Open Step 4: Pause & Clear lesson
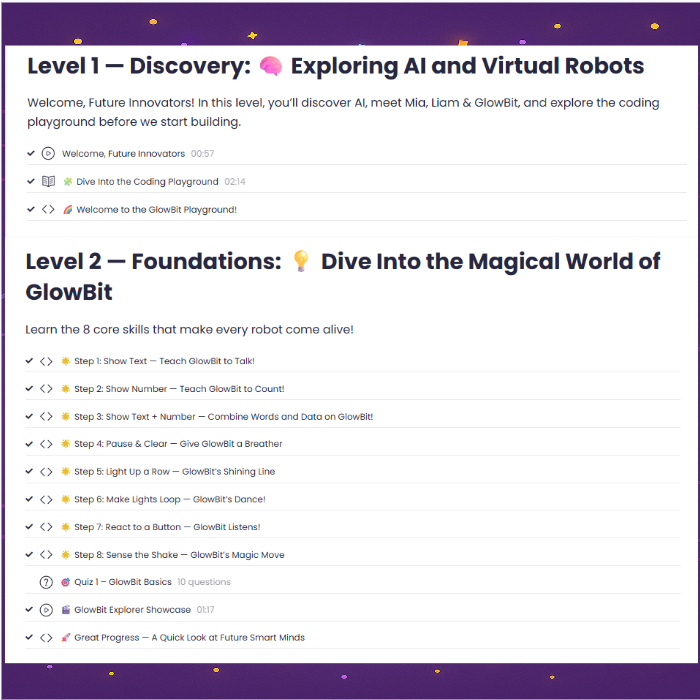Viewport: 700px width, 700px height. point(178,444)
